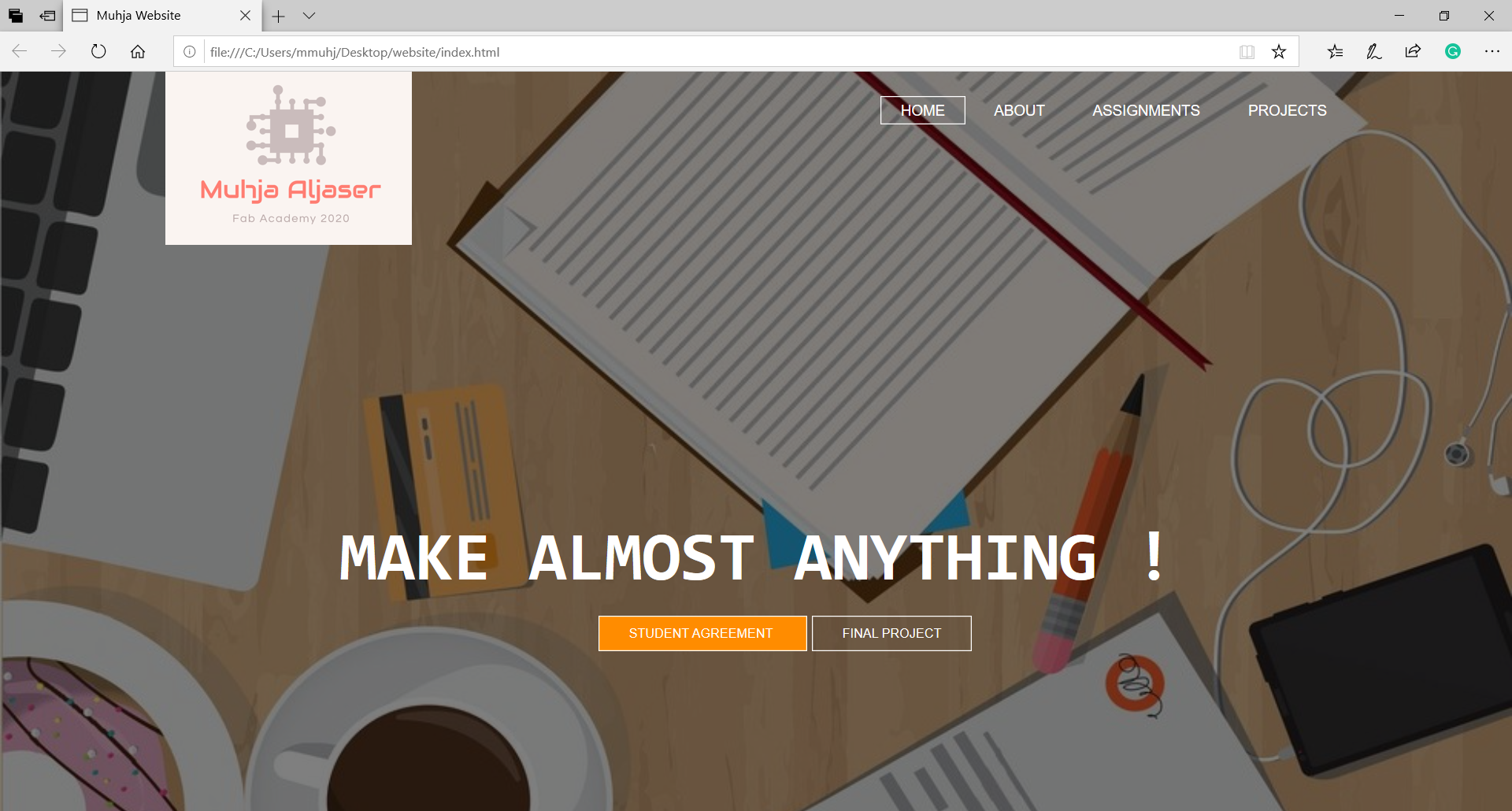Open a new tab with the plus button

(x=278, y=16)
